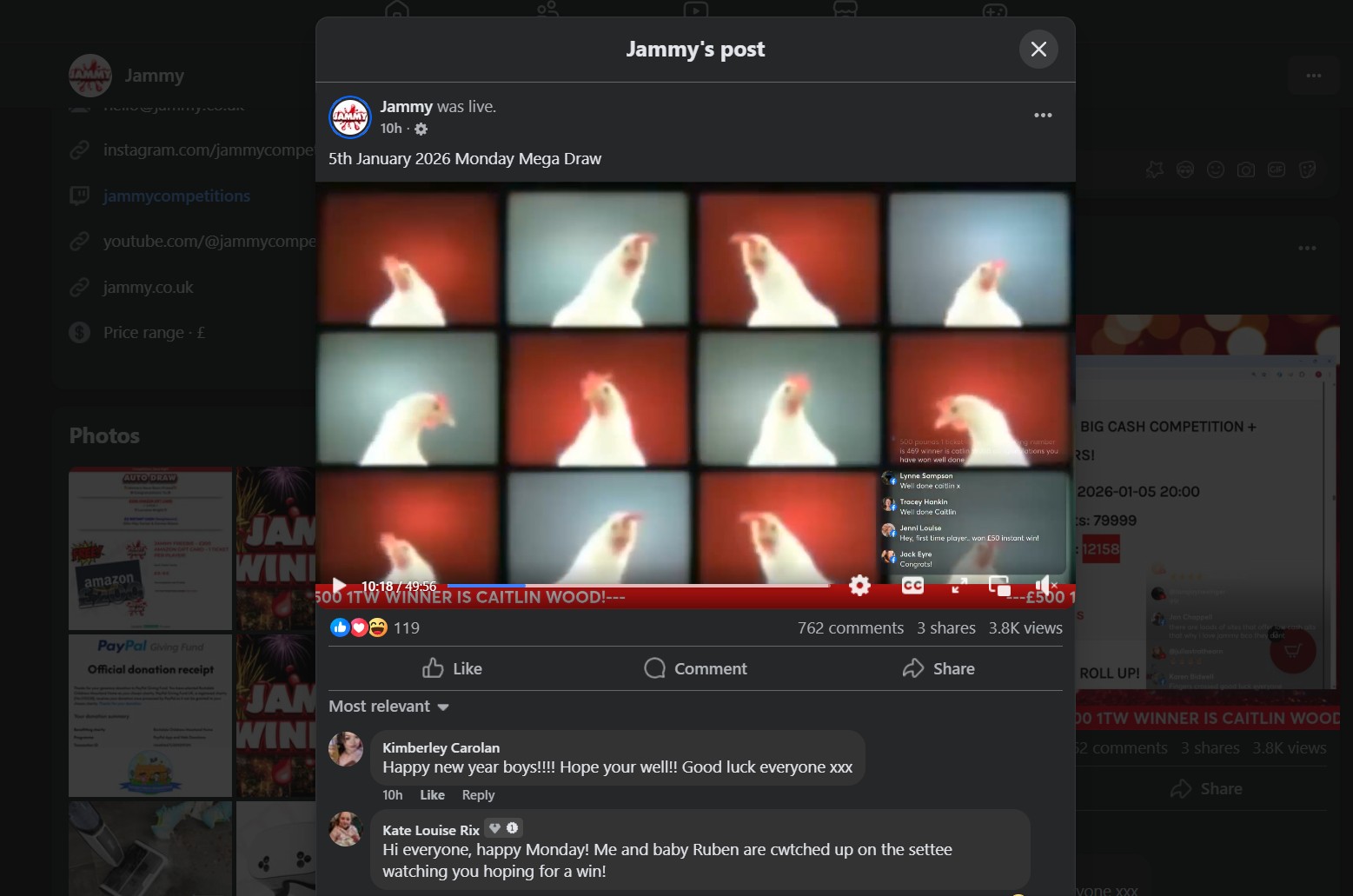Image resolution: width=1353 pixels, height=896 pixels.
Task: Like Kimberley Carolan's comment
Action: point(432,794)
